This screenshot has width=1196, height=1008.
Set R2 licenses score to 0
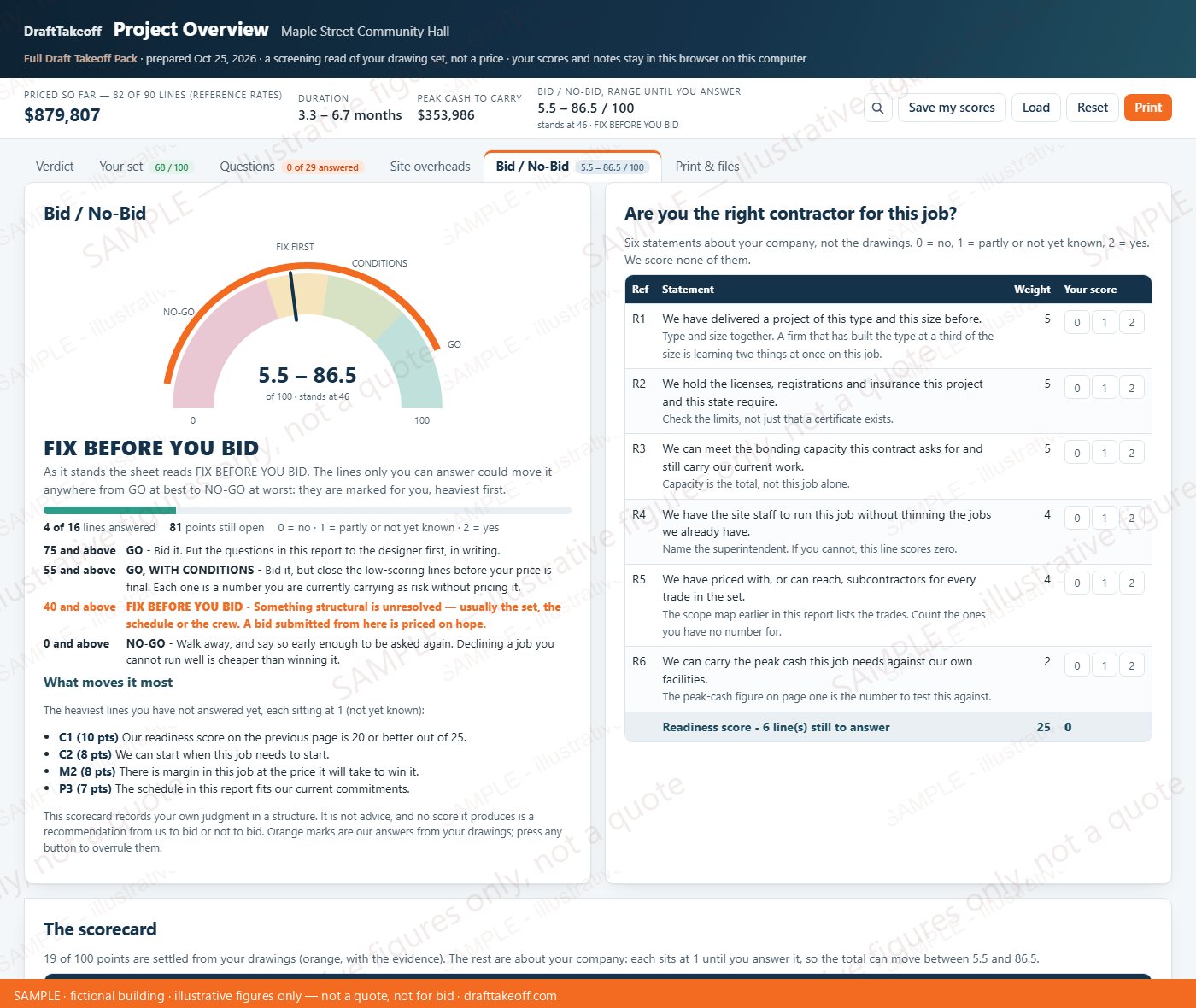point(1077,388)
